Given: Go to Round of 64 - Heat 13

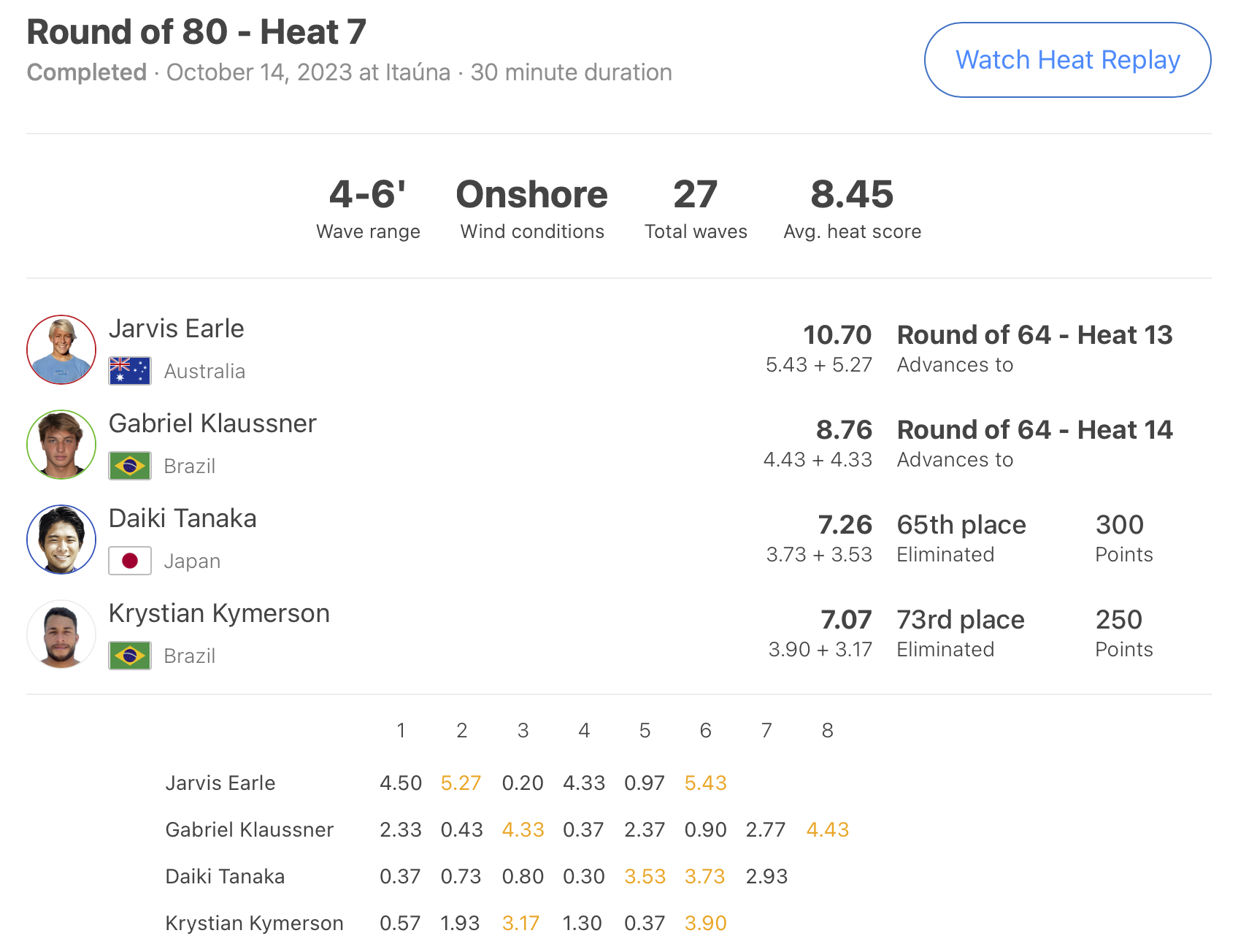Looking at the screenshot, I should (1034, 335).
